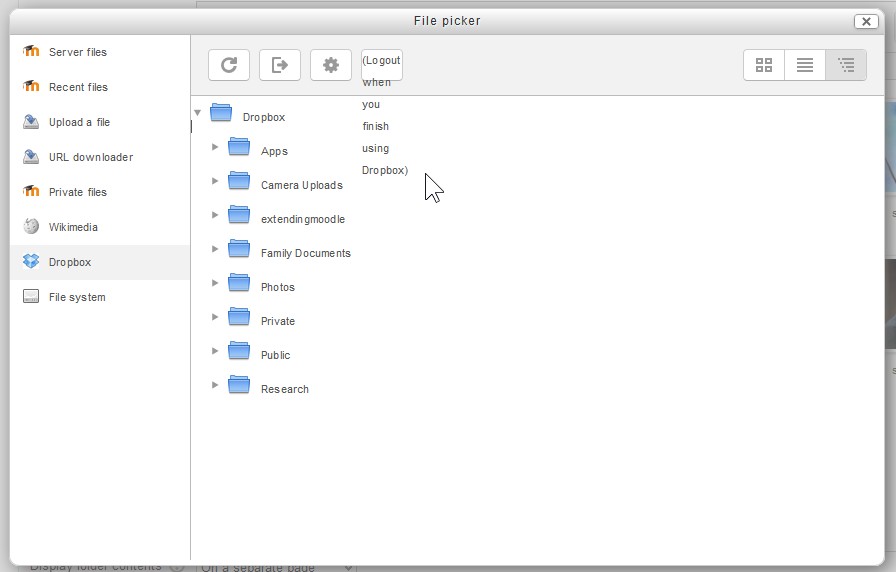Expand the Private folder arrow
This screenshot has height=572, width=896.
215,317
